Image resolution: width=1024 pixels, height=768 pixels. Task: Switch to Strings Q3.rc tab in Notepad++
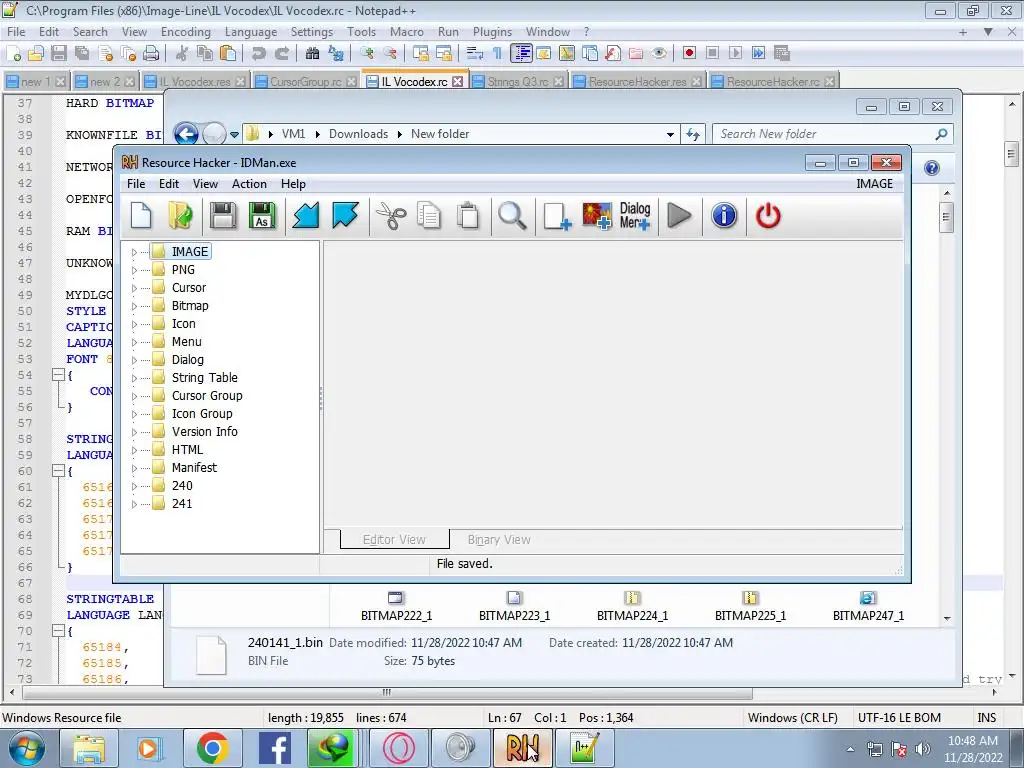(x=518, y=82)
